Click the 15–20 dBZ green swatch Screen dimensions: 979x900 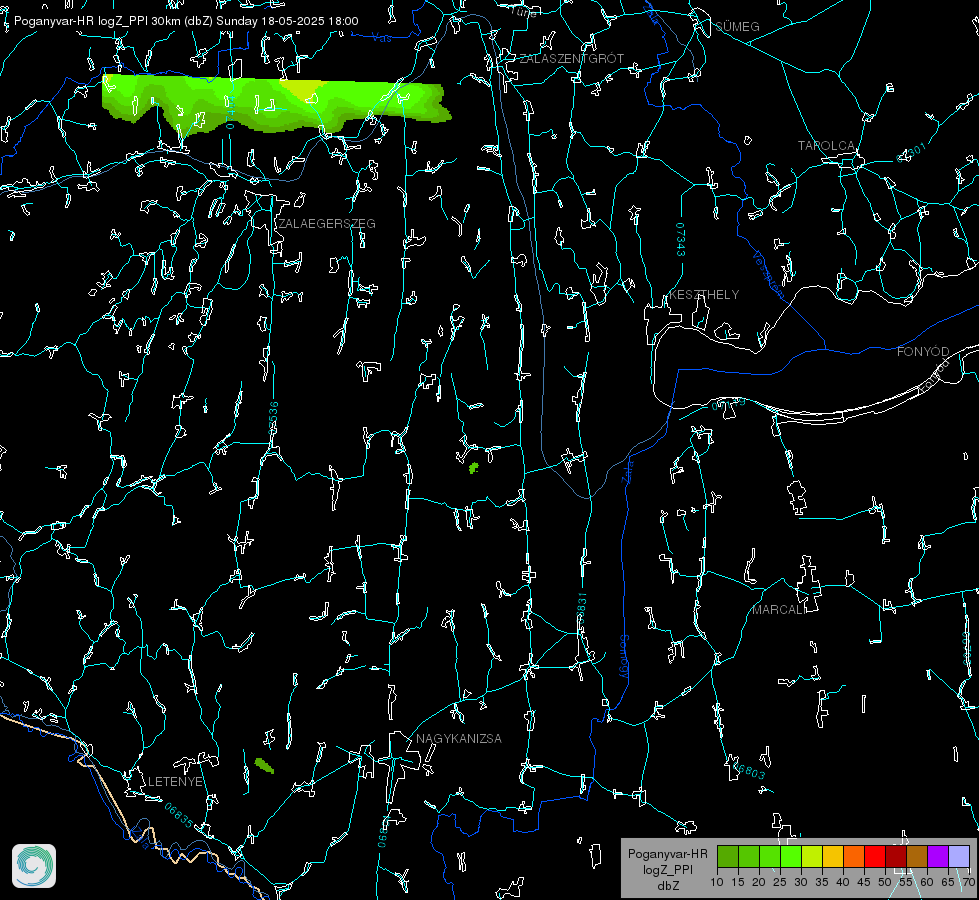click(749, 856)
